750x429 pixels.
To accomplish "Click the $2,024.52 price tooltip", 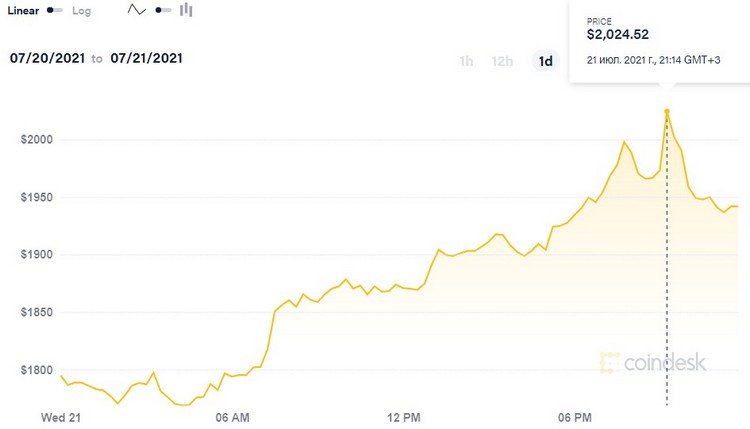I will (x=659, y=38).
